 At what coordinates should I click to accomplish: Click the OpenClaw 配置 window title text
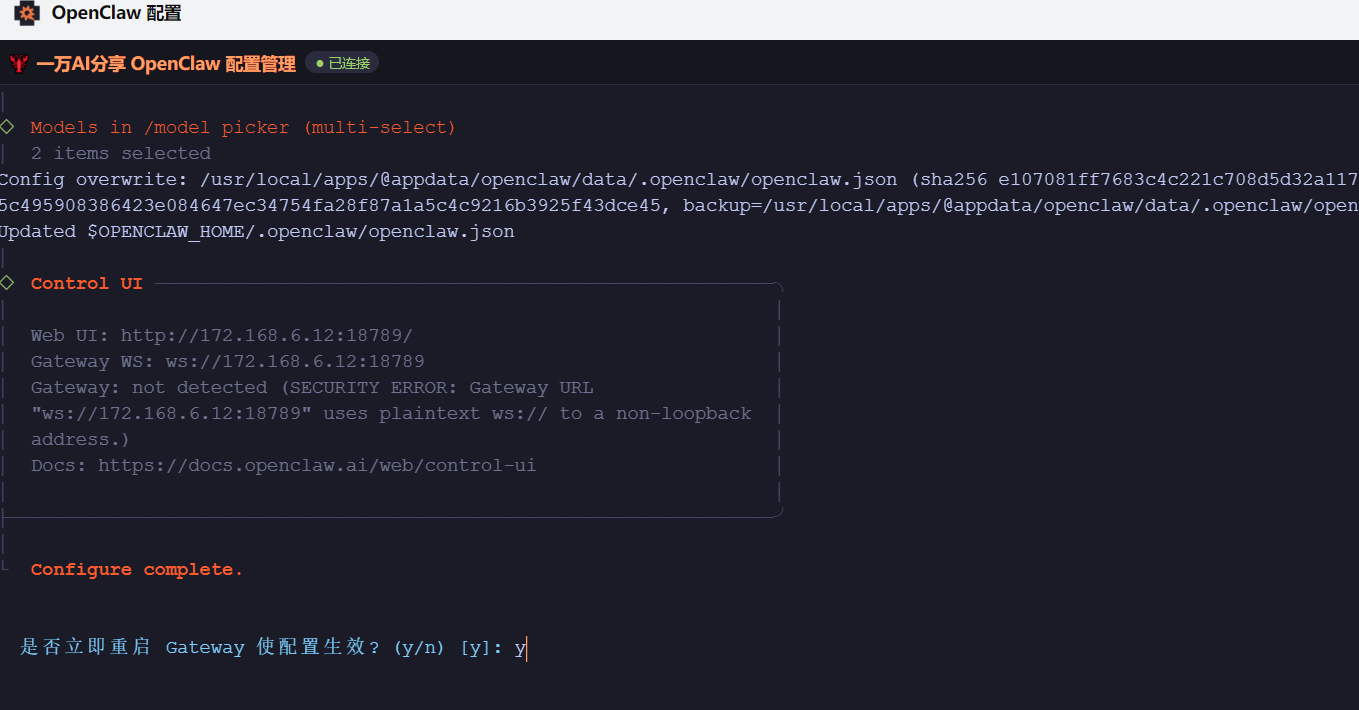[116, 14]
